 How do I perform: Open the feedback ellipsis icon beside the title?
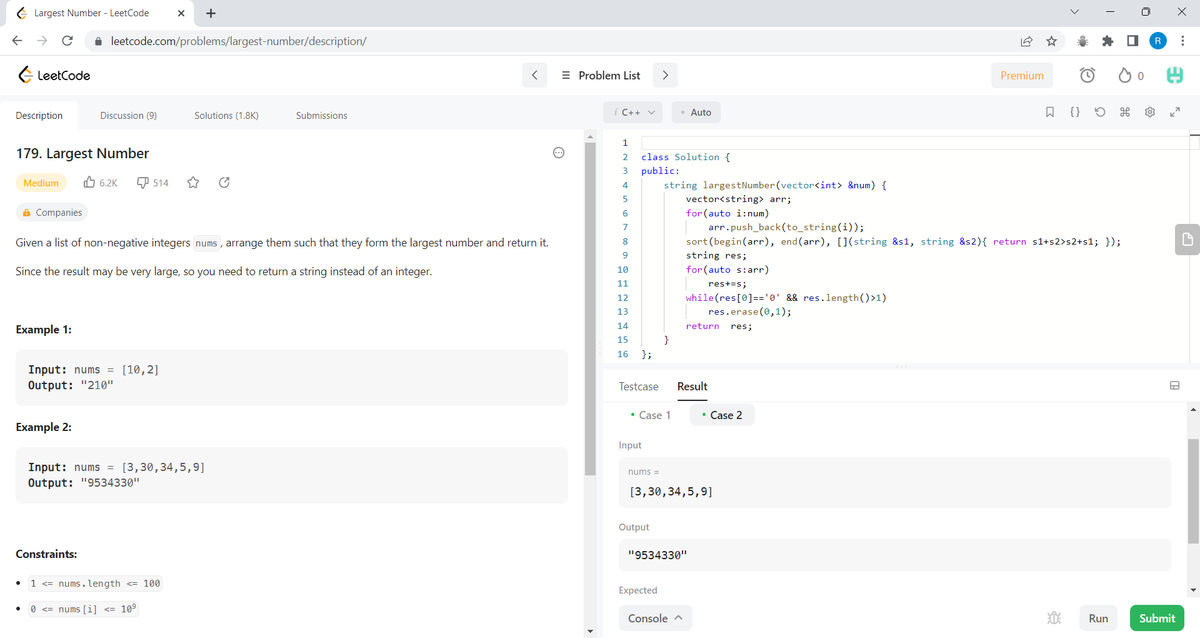(559, 153)
